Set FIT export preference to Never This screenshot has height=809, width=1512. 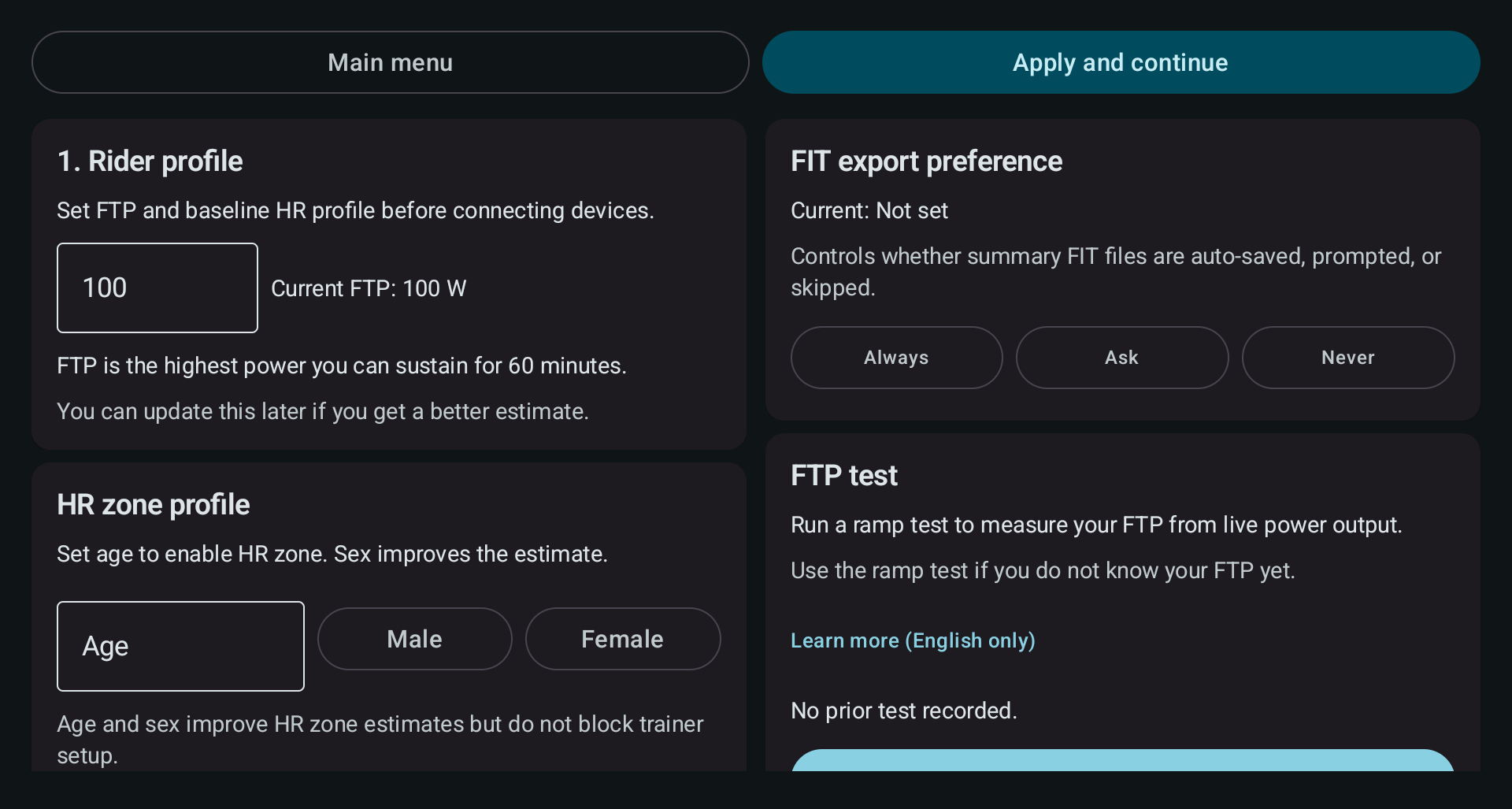pos(1348,358)
